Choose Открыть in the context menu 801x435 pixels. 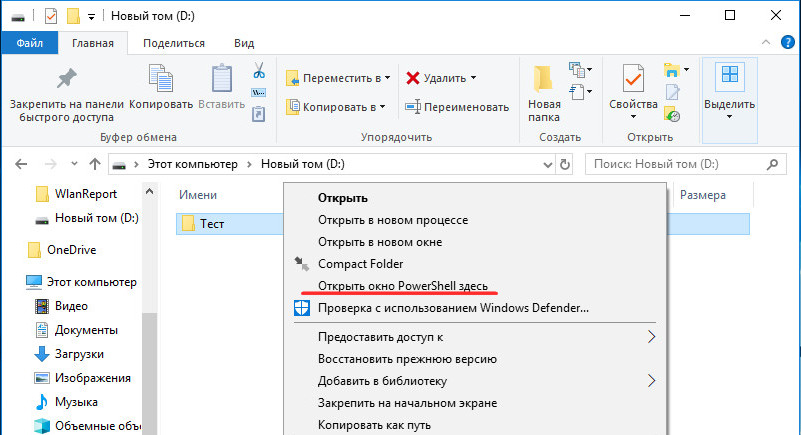click(x=342, y=198)
